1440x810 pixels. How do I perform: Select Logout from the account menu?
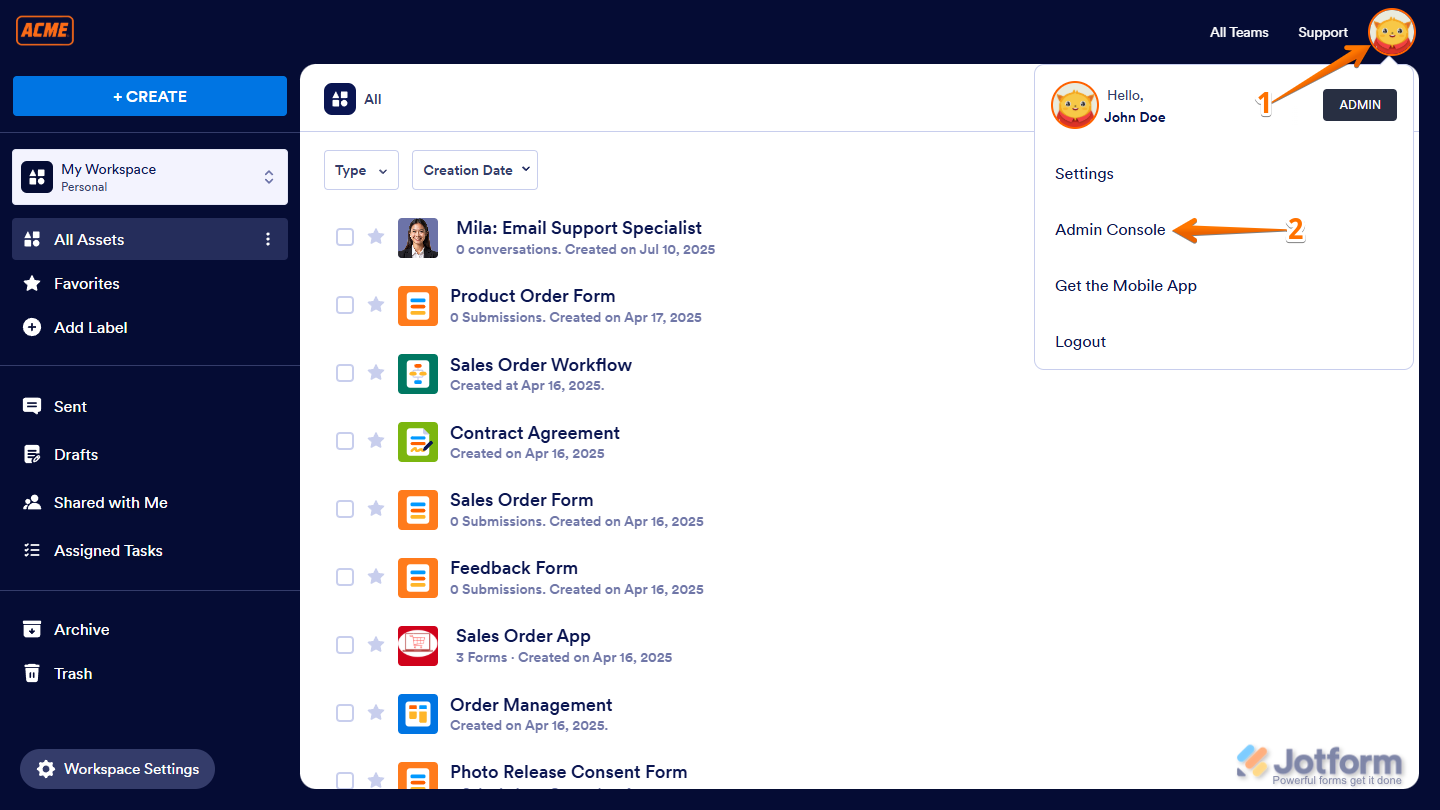(1080, 341)
